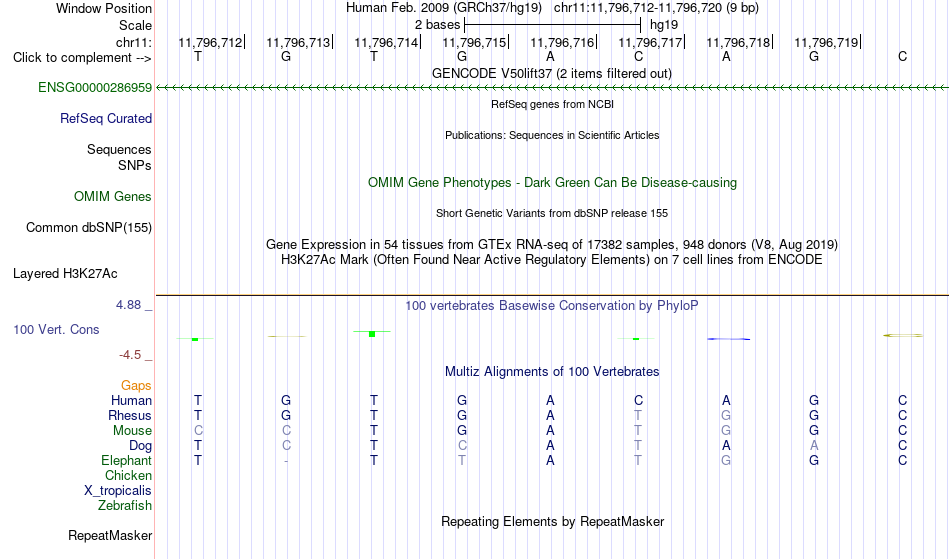Screen dimensions: 950x559
Task: Click the Mouse species row label
Action: [132, 431]
